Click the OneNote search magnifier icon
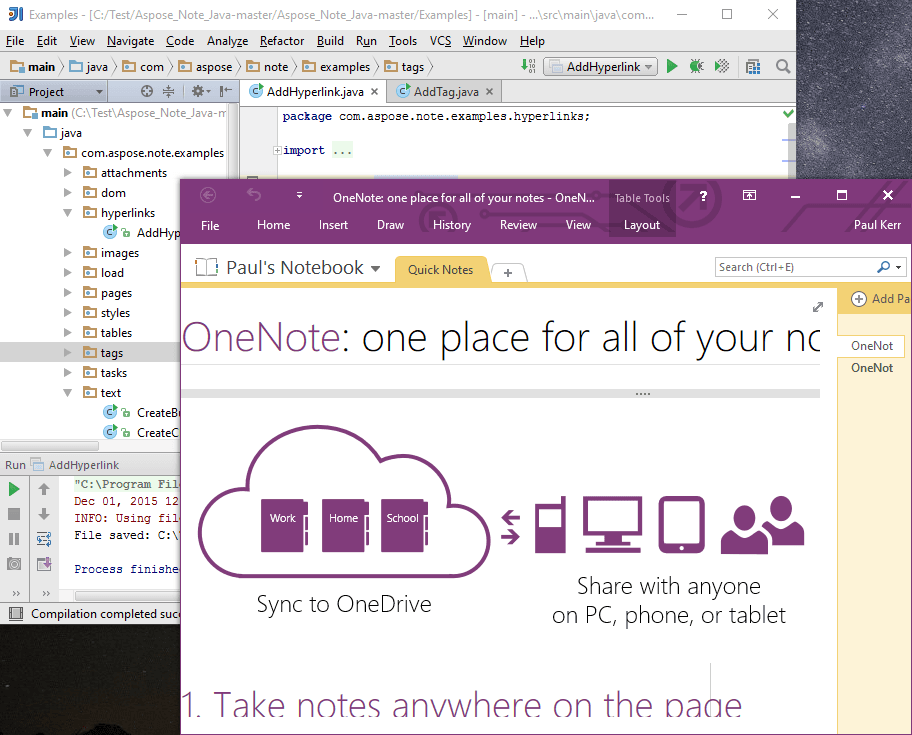This screenshot has width=912, height=735. [x=883, y=267]
